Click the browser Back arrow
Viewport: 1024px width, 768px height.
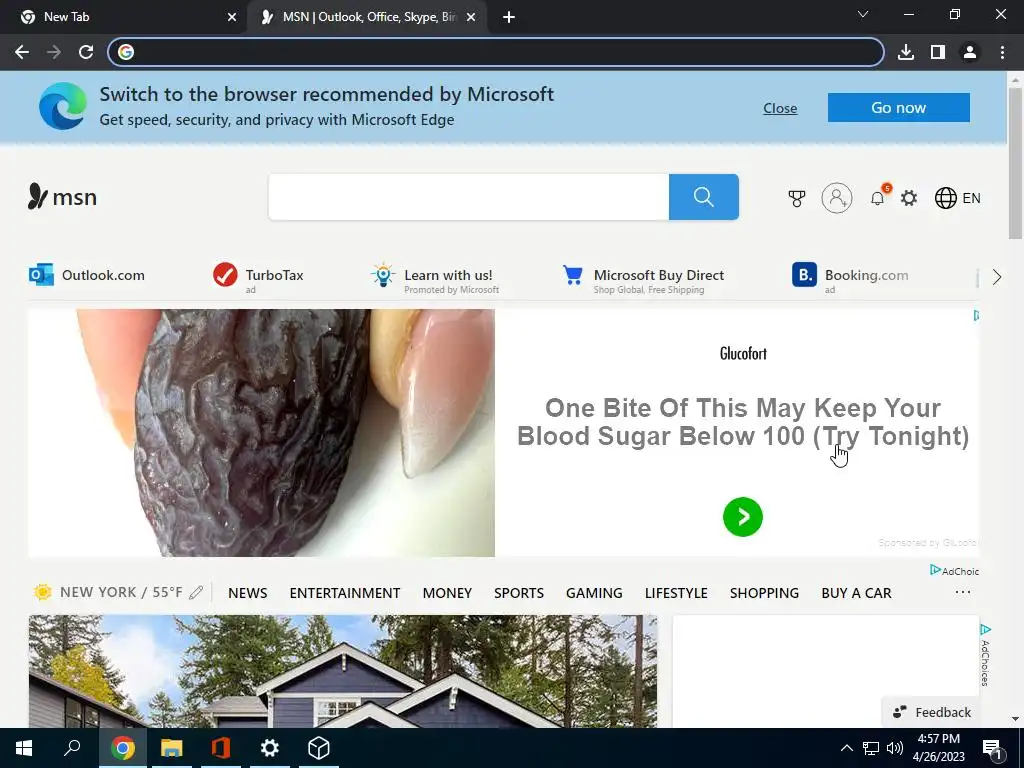[22, 52]
